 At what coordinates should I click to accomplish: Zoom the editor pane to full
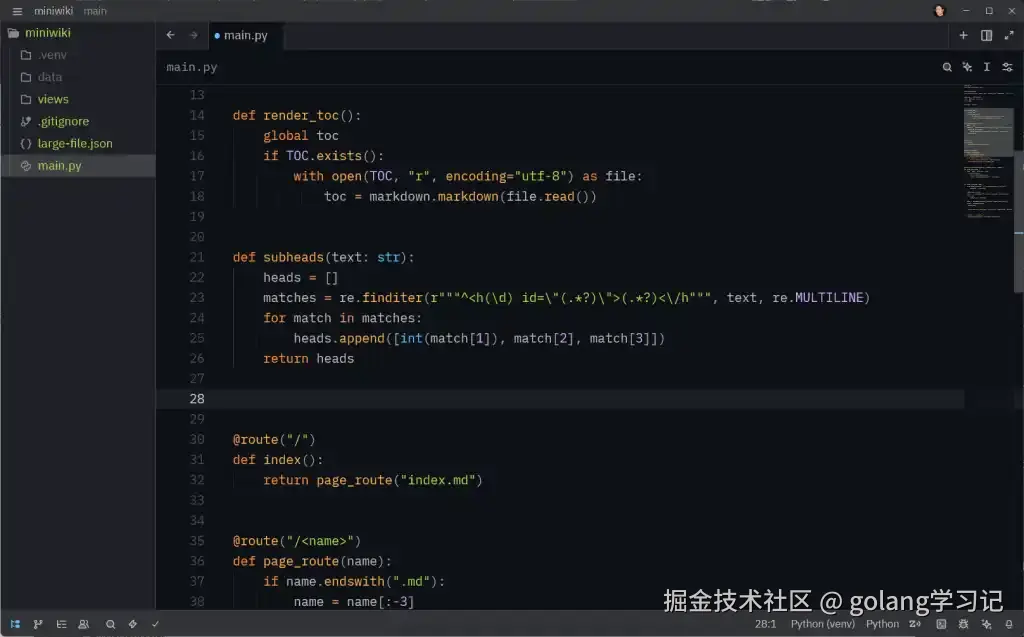point(1009,35)
